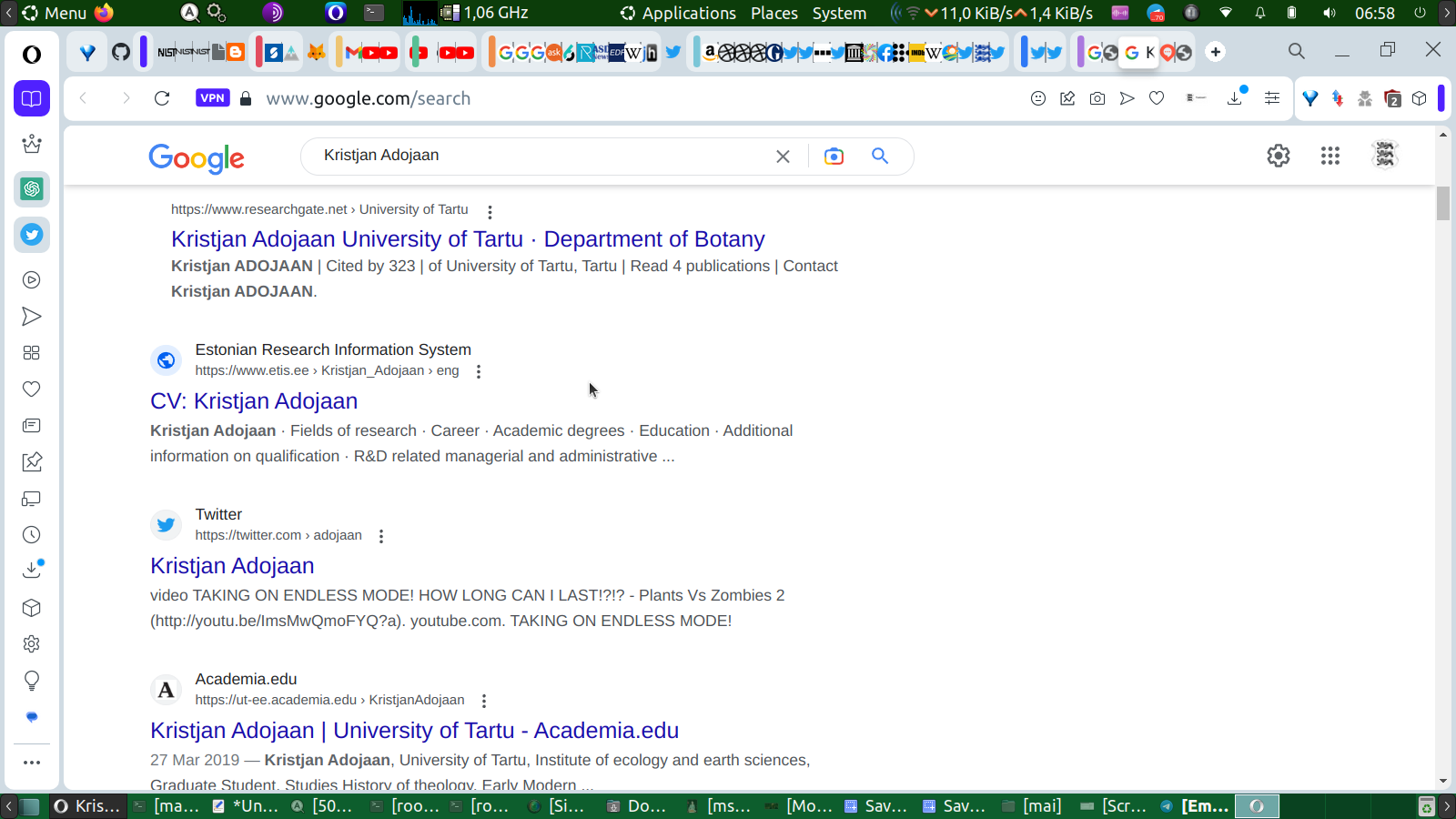
Task: Open lightbulb tips icon in sidebar
Action: 32,681
